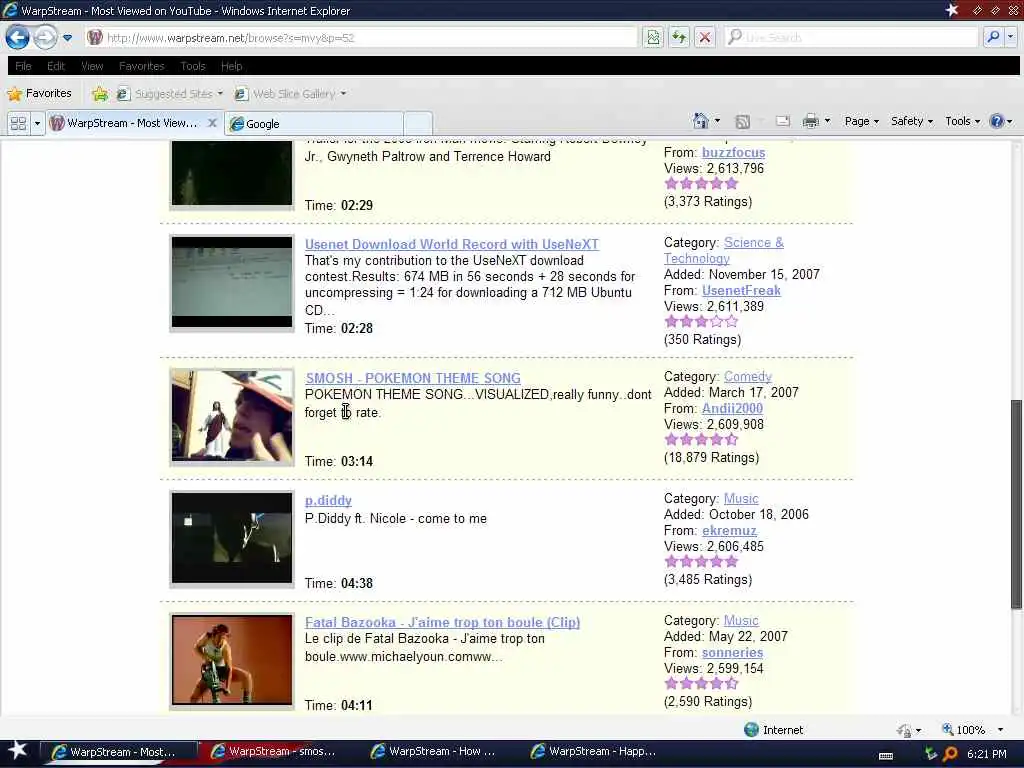
Task: Open the Edit menu
Action: 56,66
